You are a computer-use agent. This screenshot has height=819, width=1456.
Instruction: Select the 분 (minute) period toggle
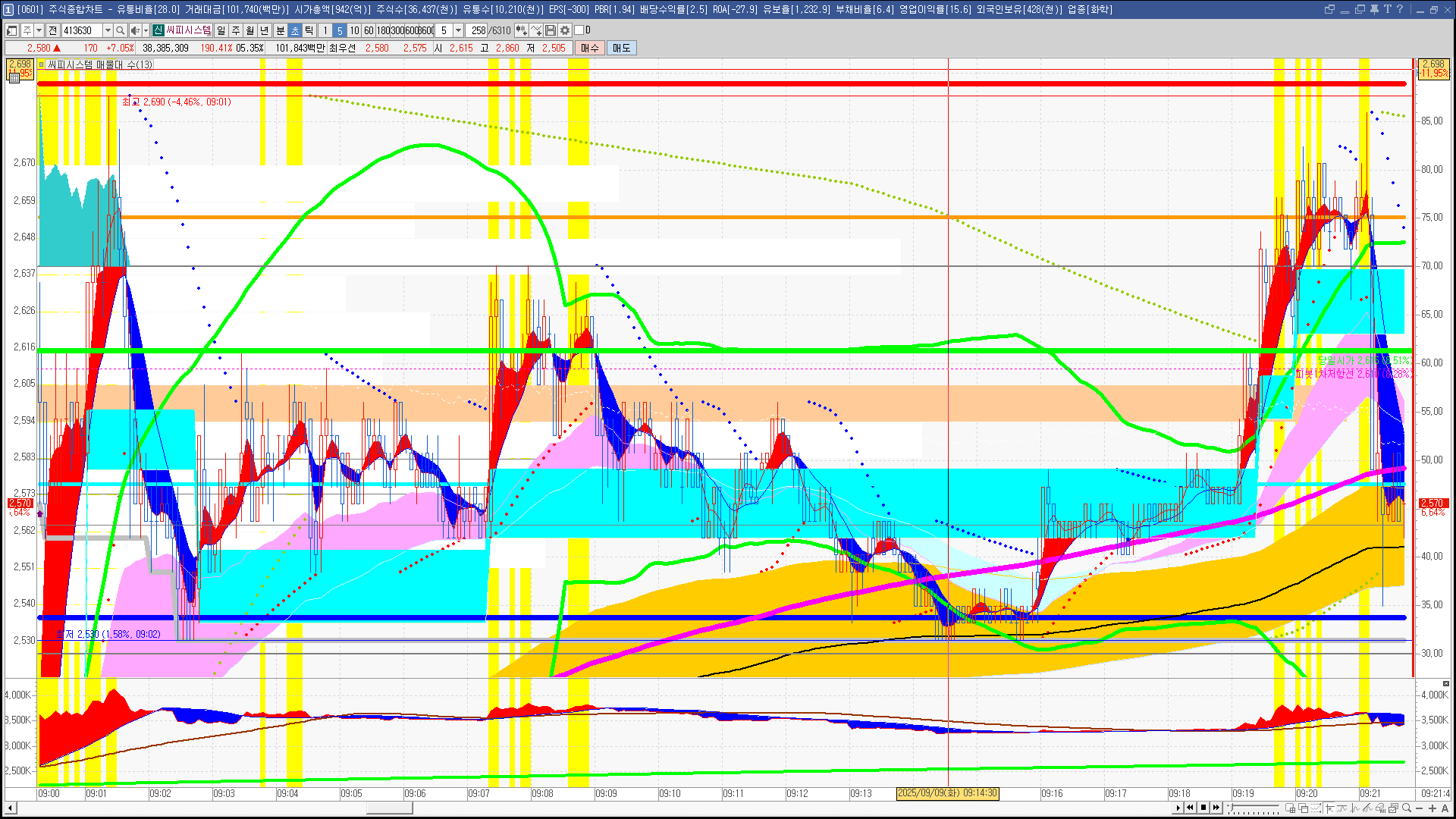(x=280, y=30)
